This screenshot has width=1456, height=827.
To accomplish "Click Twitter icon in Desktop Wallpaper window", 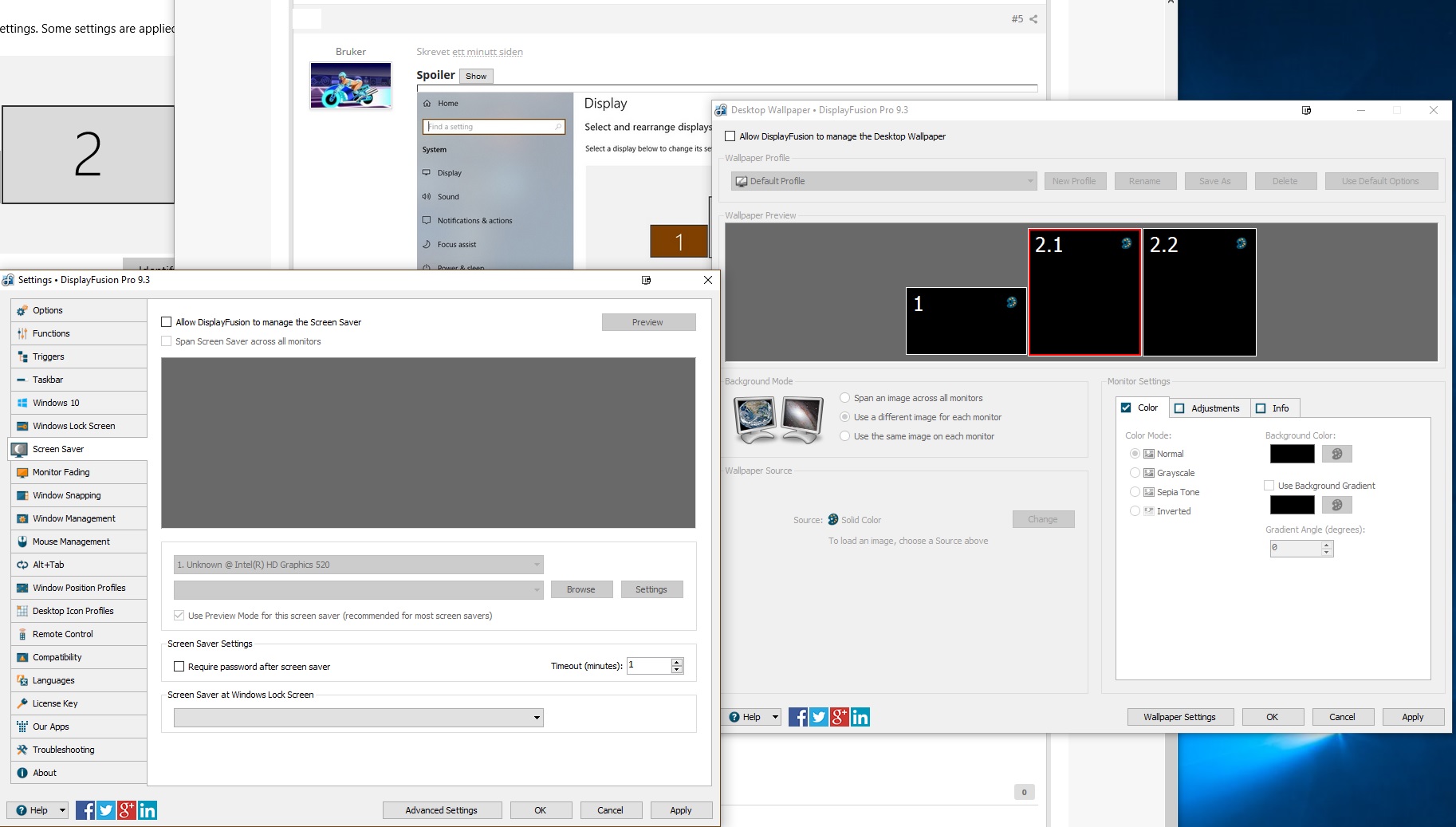I will click(x=819, y=717).
